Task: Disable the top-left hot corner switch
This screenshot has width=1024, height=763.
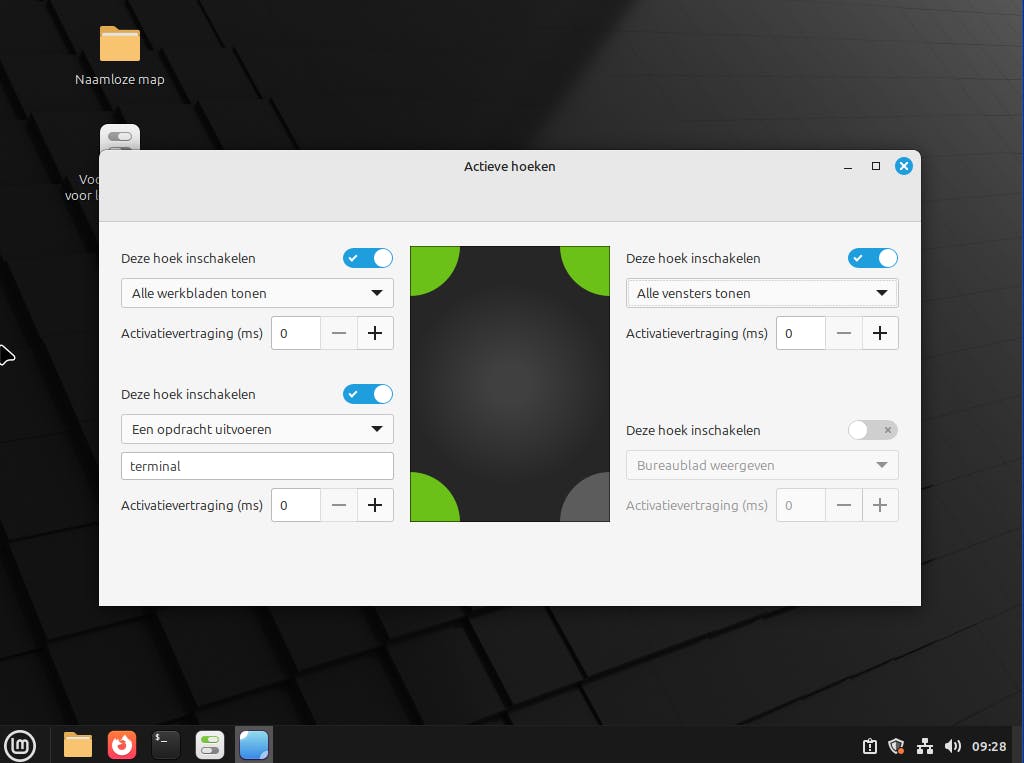Action: (368, 258)
